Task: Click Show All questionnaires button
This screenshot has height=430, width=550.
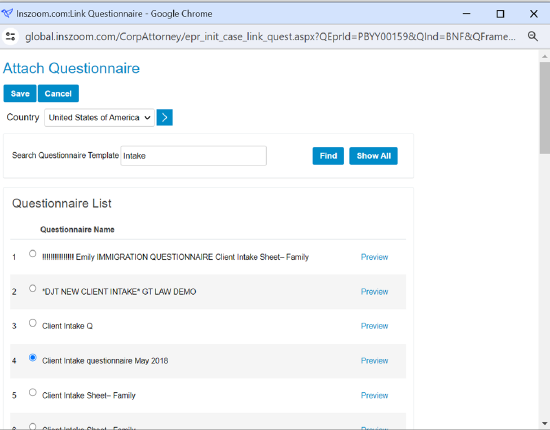Action: 374,156
